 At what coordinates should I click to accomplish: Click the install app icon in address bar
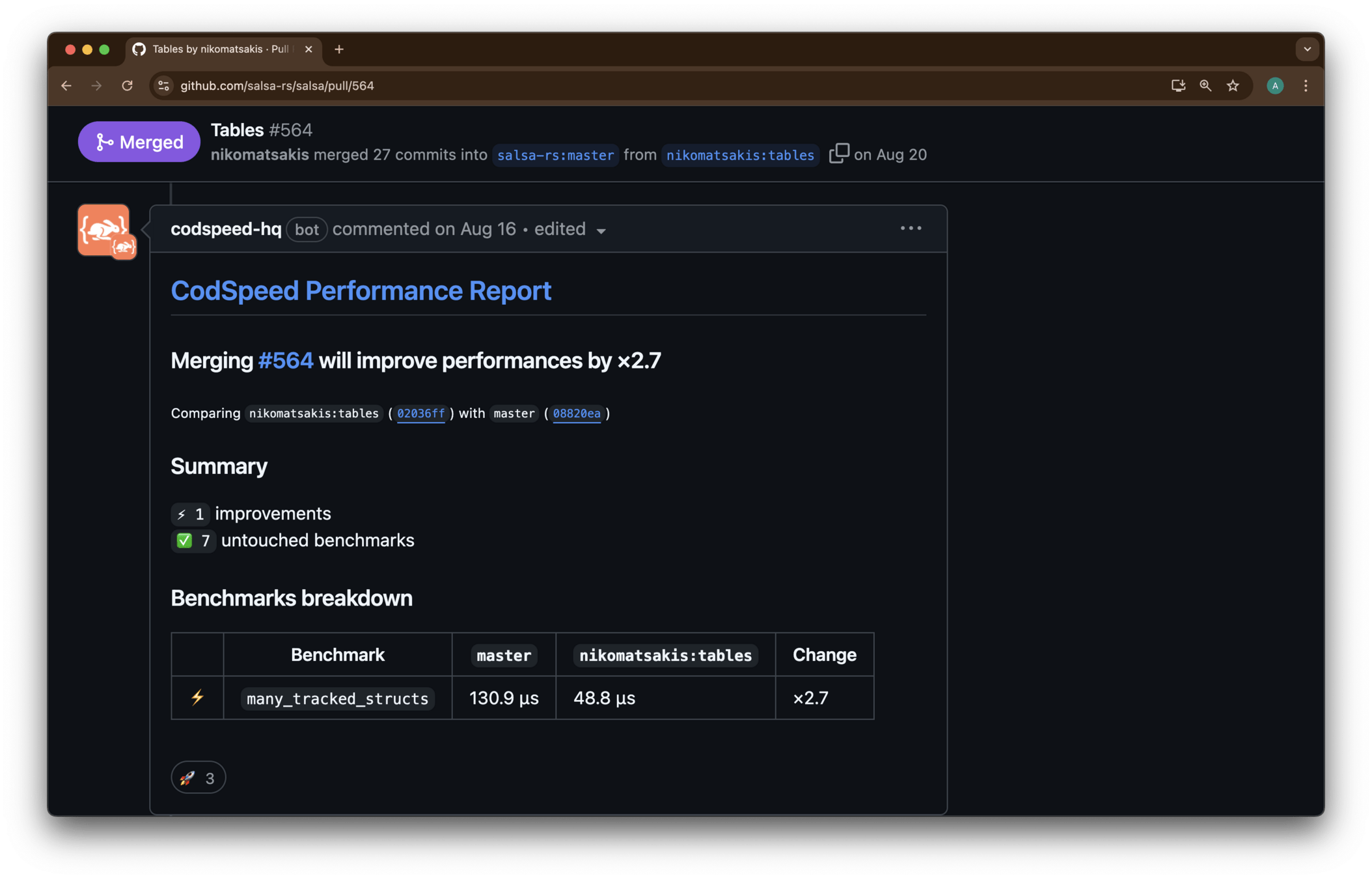(1178, 86)
